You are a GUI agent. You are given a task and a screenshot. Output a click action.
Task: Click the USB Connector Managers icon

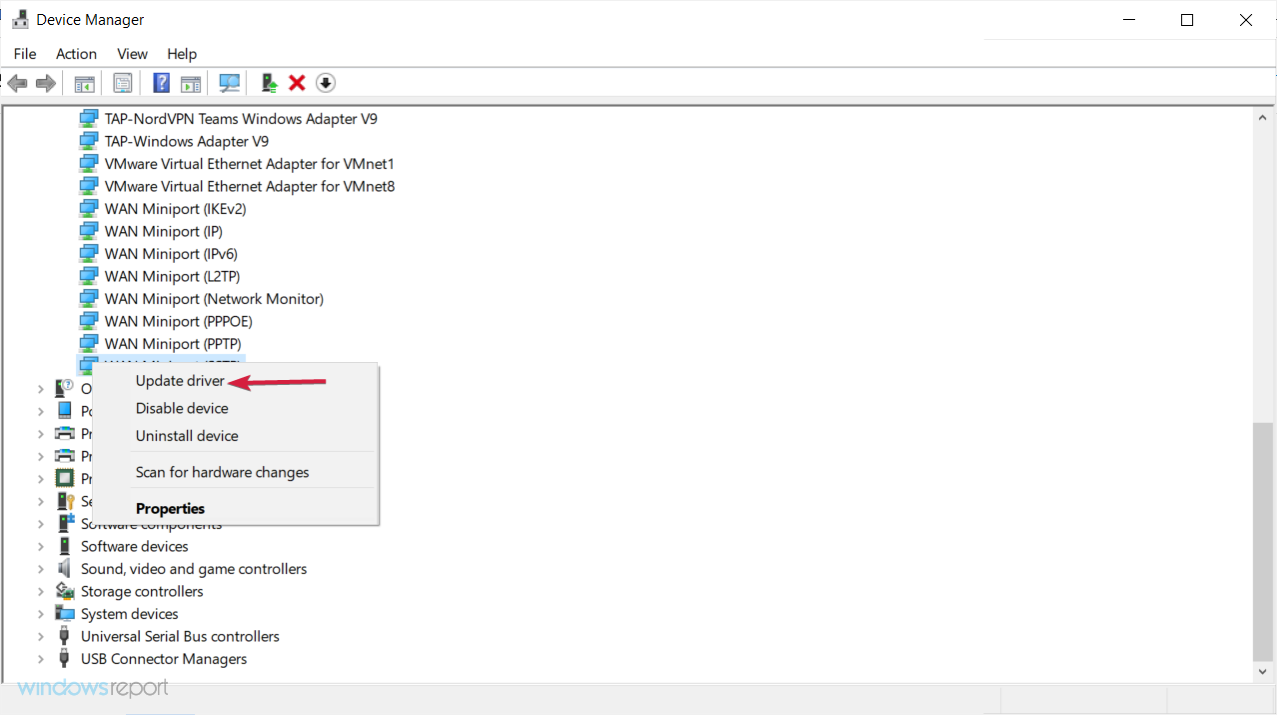pyautogui.click(x=65, y=659)
